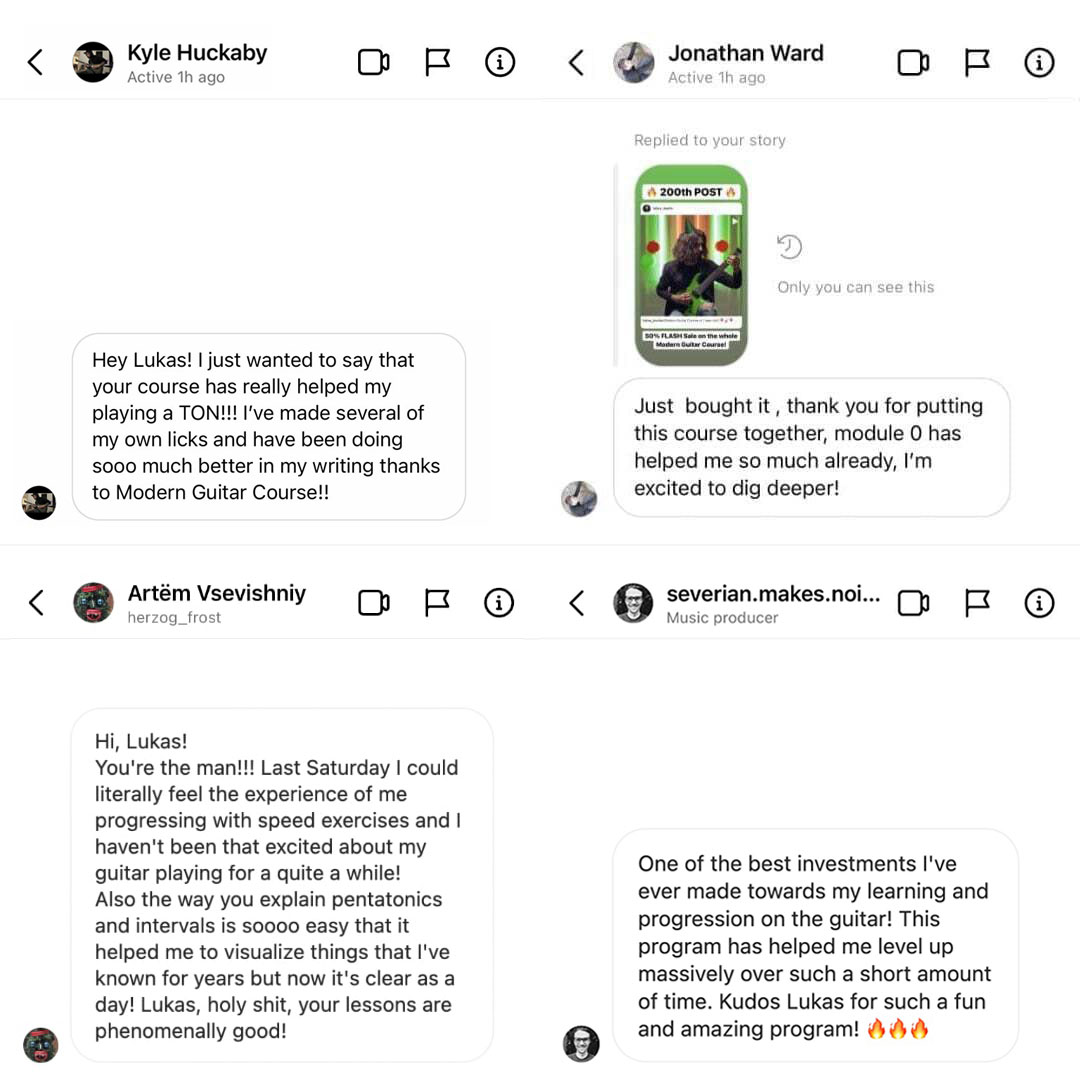Start video call with severian.makes.noi
Image resolution: width=1080 pixels, height=1080 pixels.
[x=913, y=603]
